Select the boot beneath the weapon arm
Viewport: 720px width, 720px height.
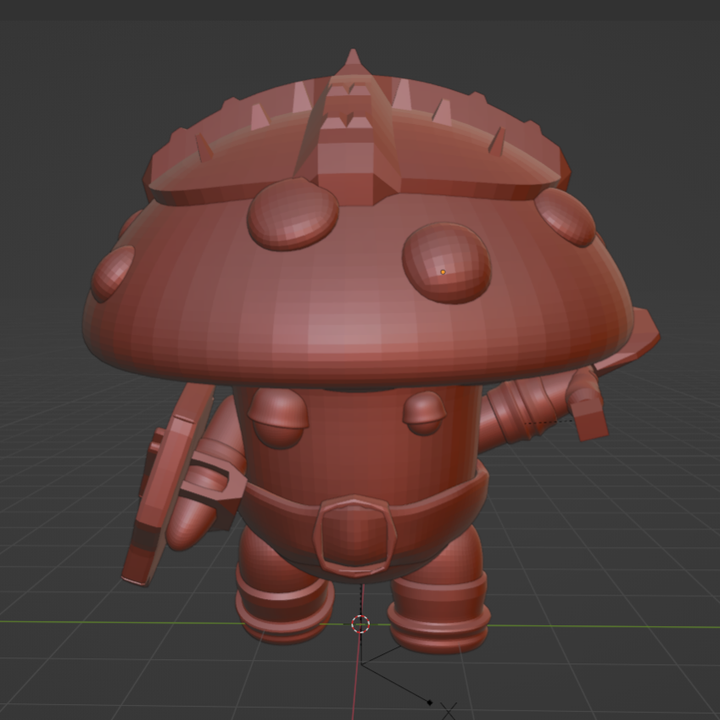tap(439, 612)
